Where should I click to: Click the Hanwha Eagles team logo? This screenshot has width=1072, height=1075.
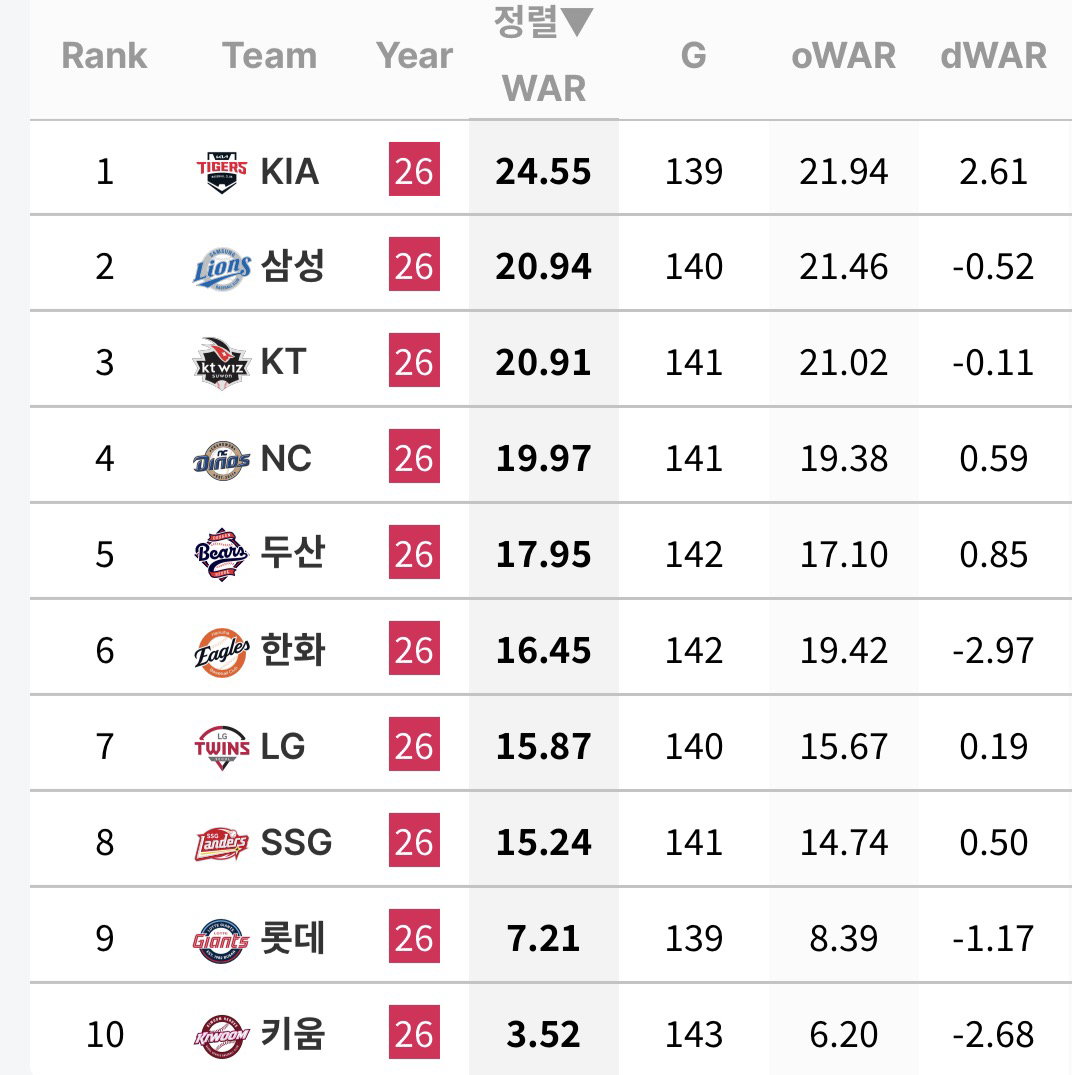point(221,651)
